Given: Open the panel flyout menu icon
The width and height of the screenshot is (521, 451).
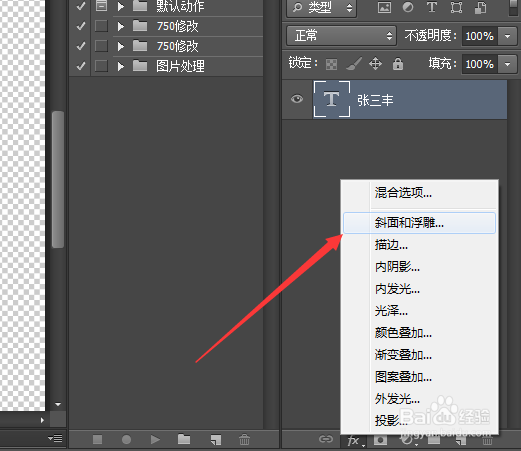Looking at the screenshot, I should [x=55, y=438].
